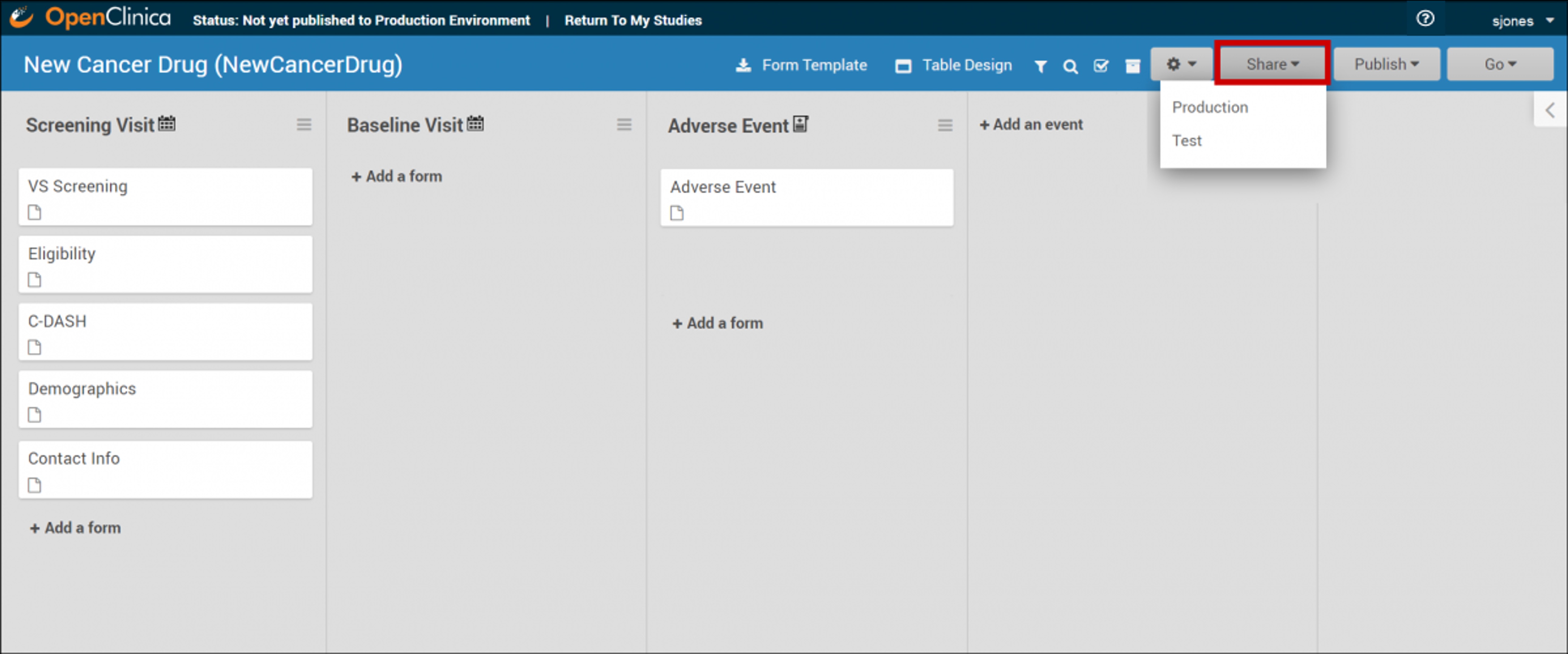
Task: Select Test from Share menu
Action: [1186, 141]
